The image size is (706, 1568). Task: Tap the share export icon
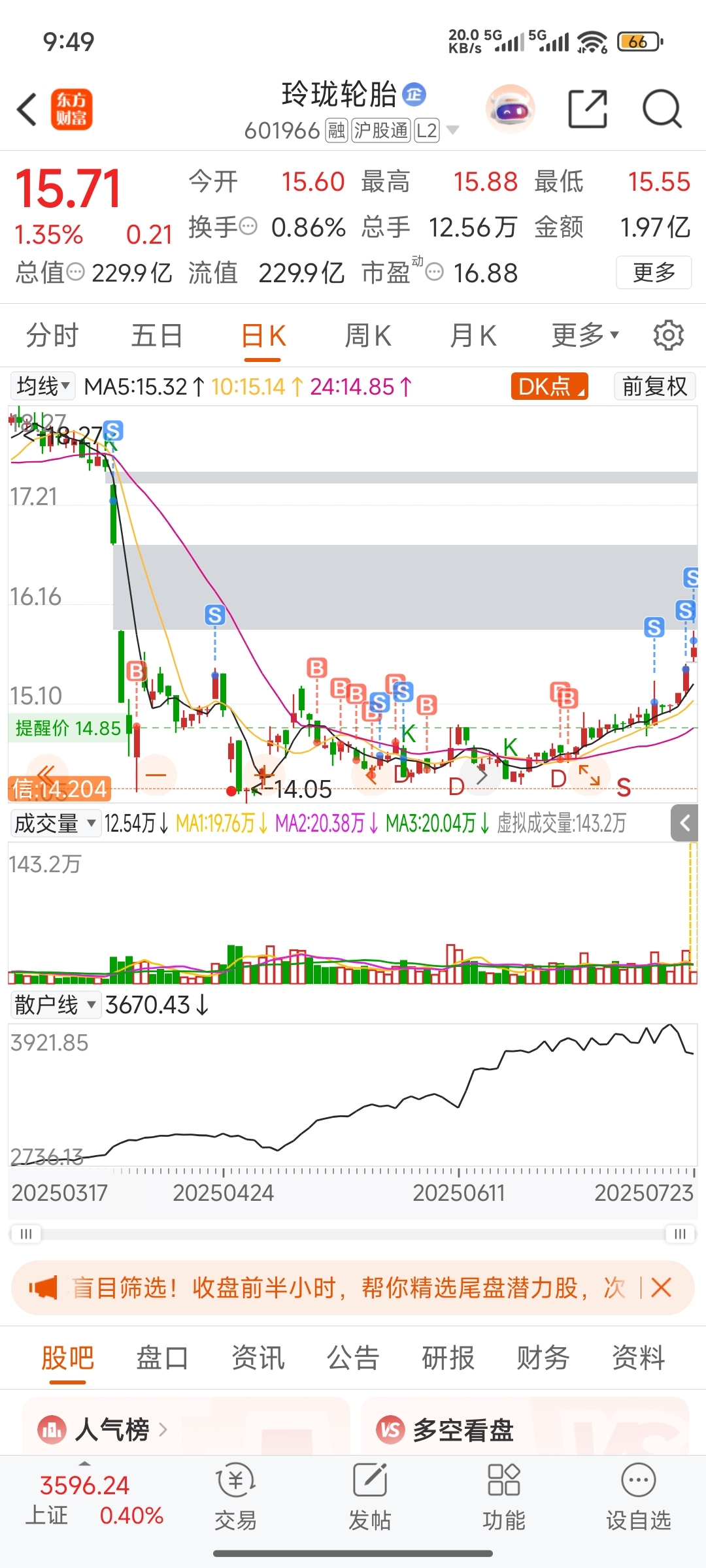click(x=587, y=109)
